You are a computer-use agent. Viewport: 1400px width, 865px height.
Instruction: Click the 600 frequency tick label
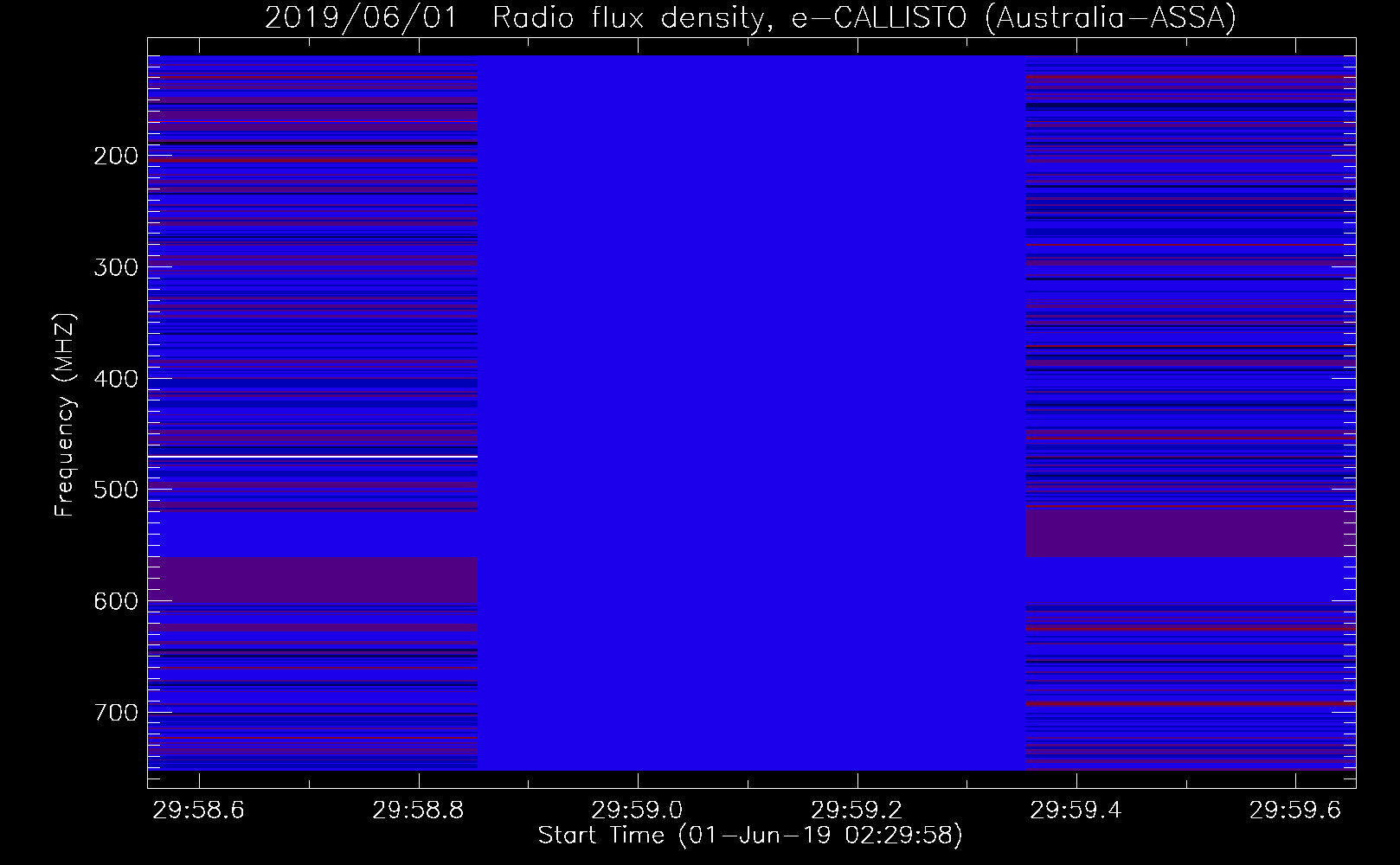[116, 601]
